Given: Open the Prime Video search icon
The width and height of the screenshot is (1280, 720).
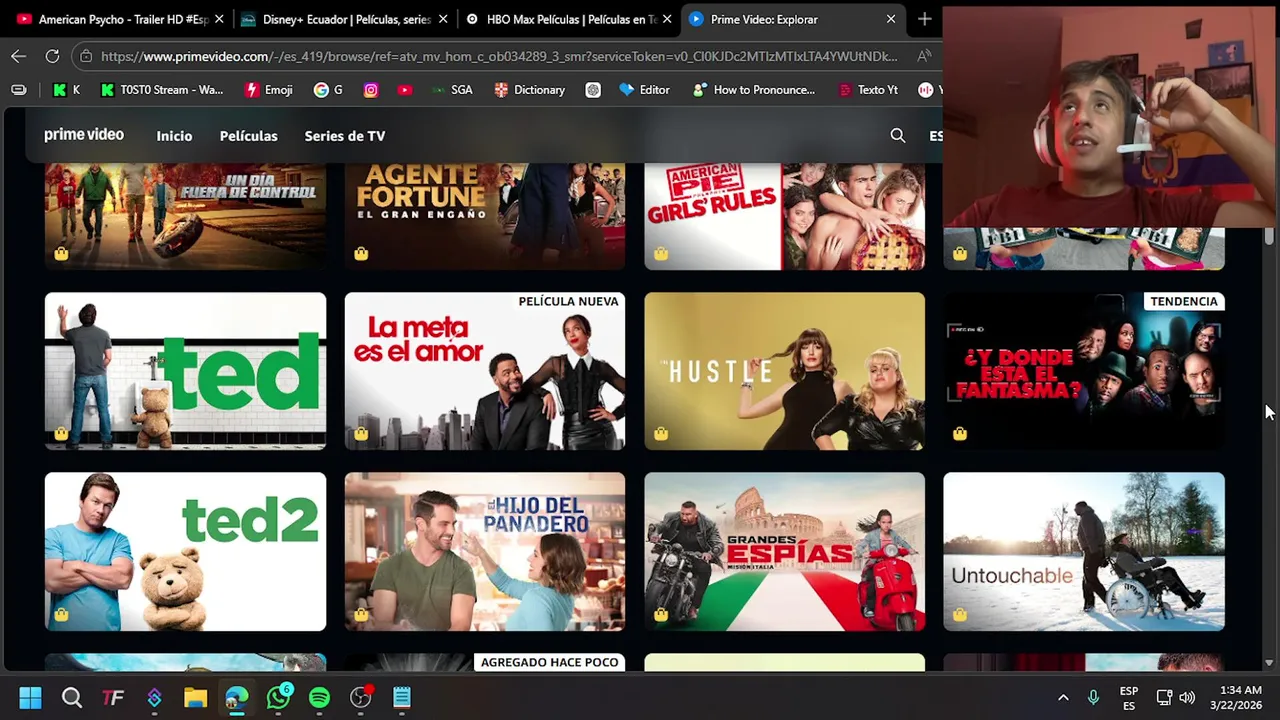Looking at the screenshot, I should coord(897,135).
